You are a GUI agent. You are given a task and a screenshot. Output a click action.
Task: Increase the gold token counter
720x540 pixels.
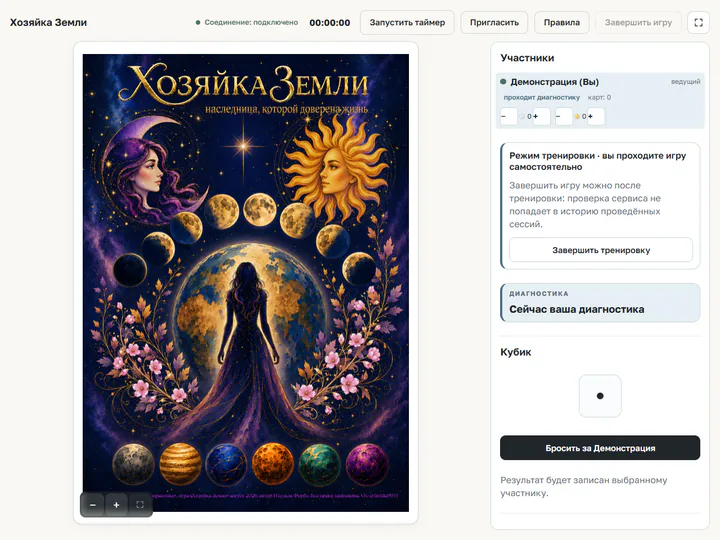tap(596, 117)
